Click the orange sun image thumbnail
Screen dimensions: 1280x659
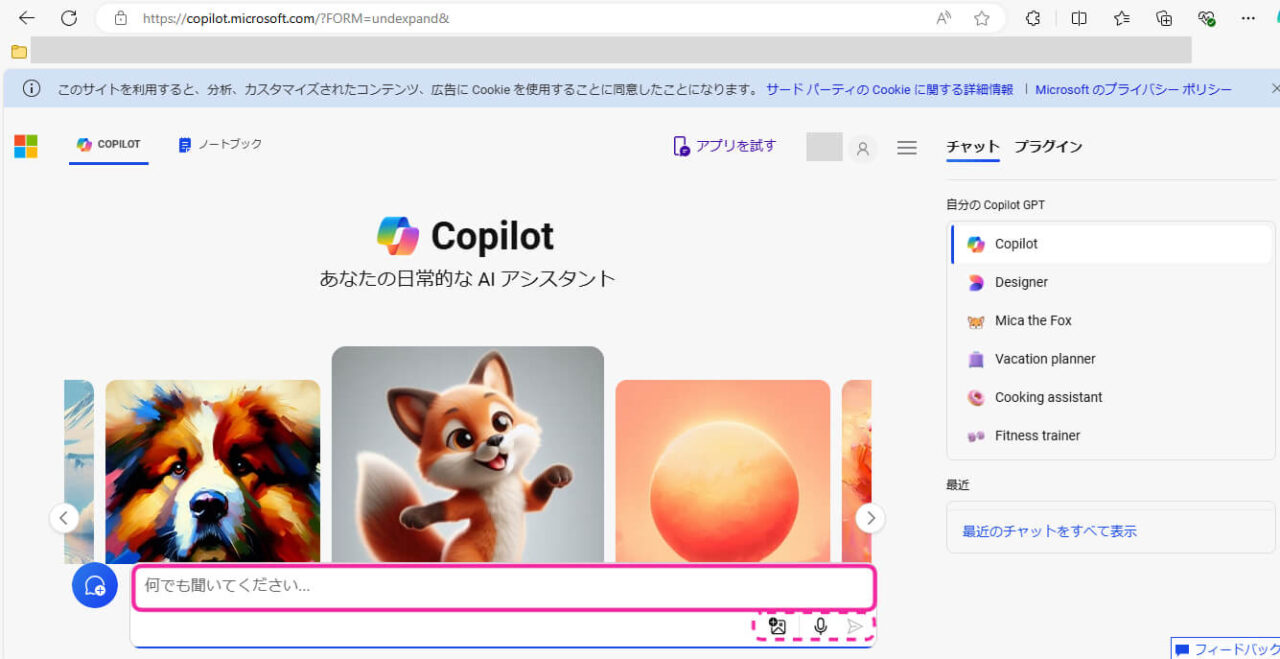722,472
